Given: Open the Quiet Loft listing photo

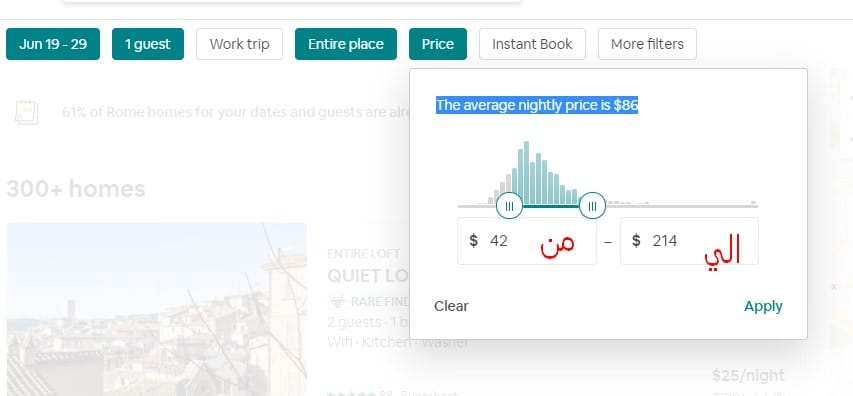Looking at the screenshot, I should coord(157,310).
